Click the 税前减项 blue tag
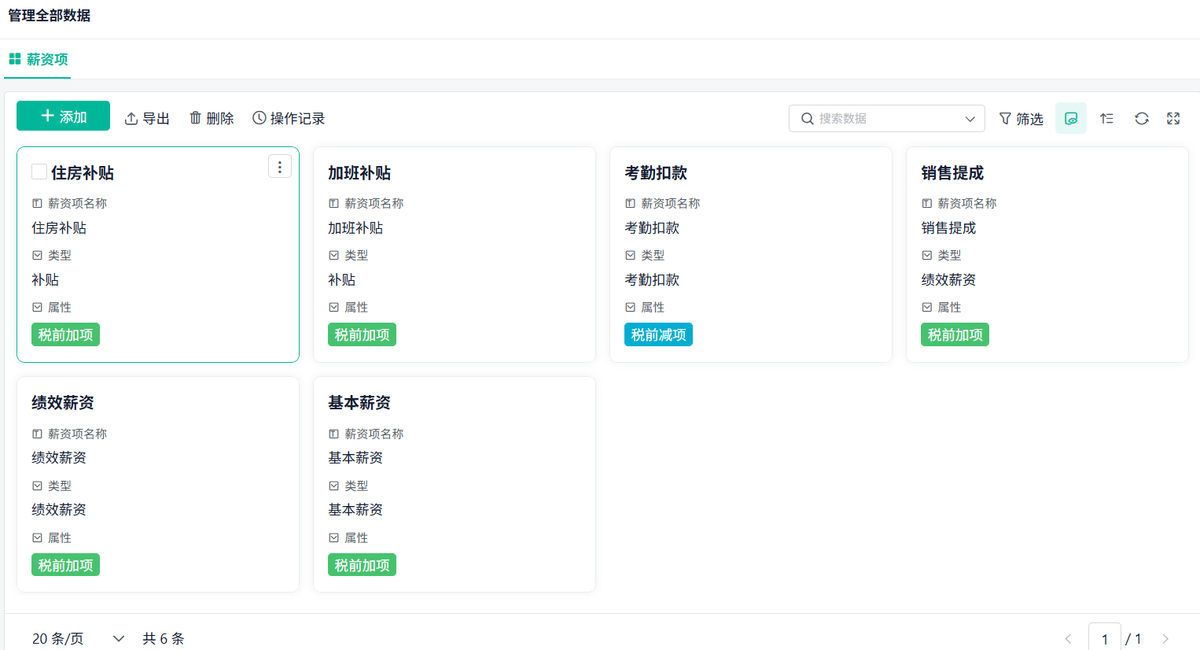 (x=658, y=335)
